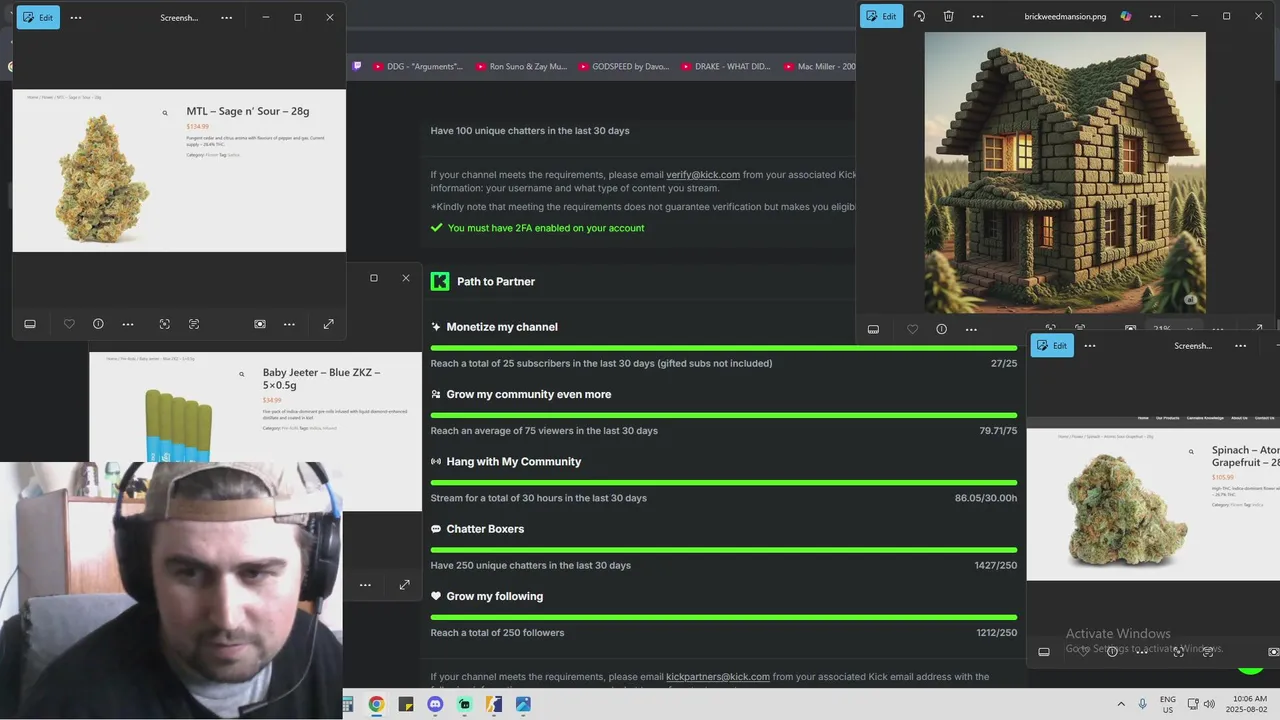This screenshot has height=720, width=1280.
Task: Click the verify@kick.com email link
Action: point(703,175)
